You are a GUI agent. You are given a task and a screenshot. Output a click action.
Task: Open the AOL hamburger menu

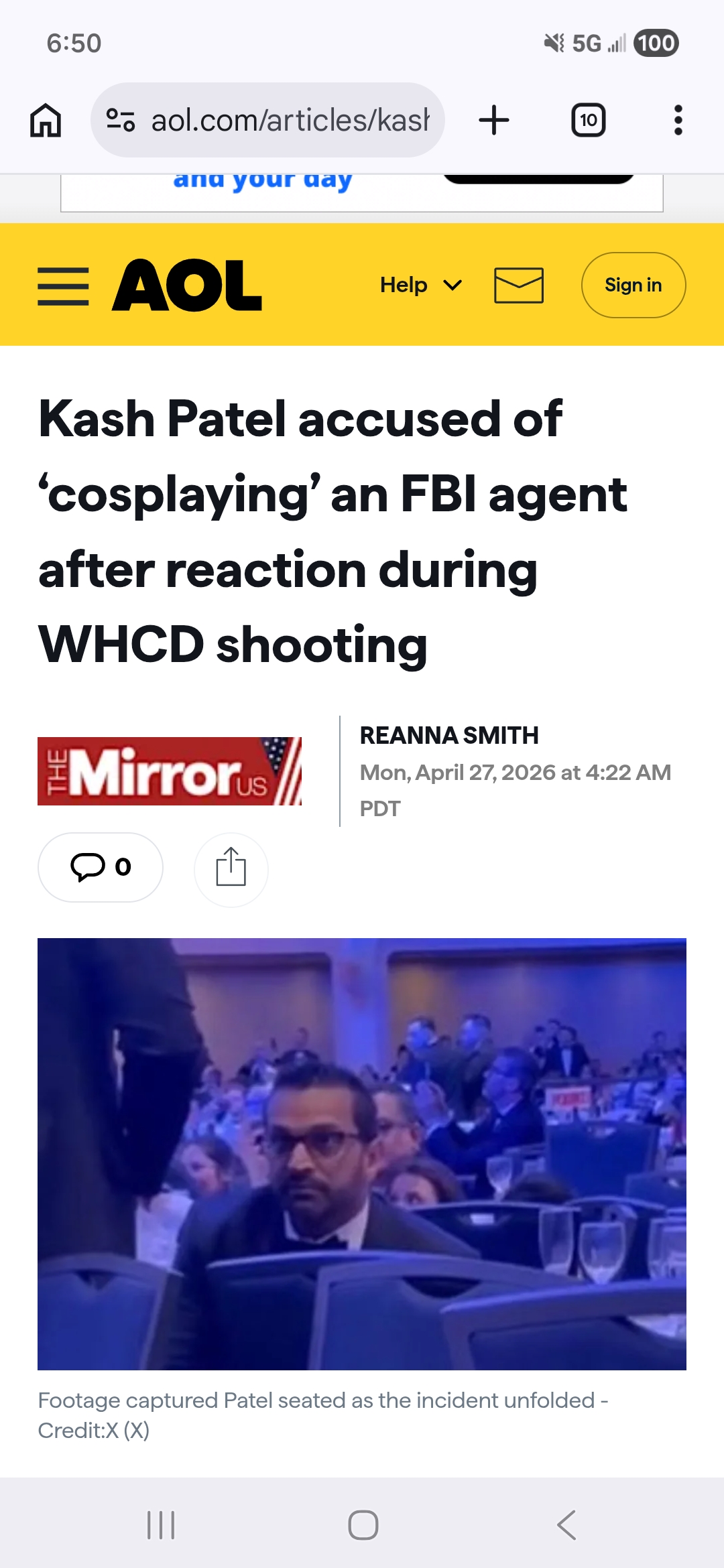[x=63, y=286]
